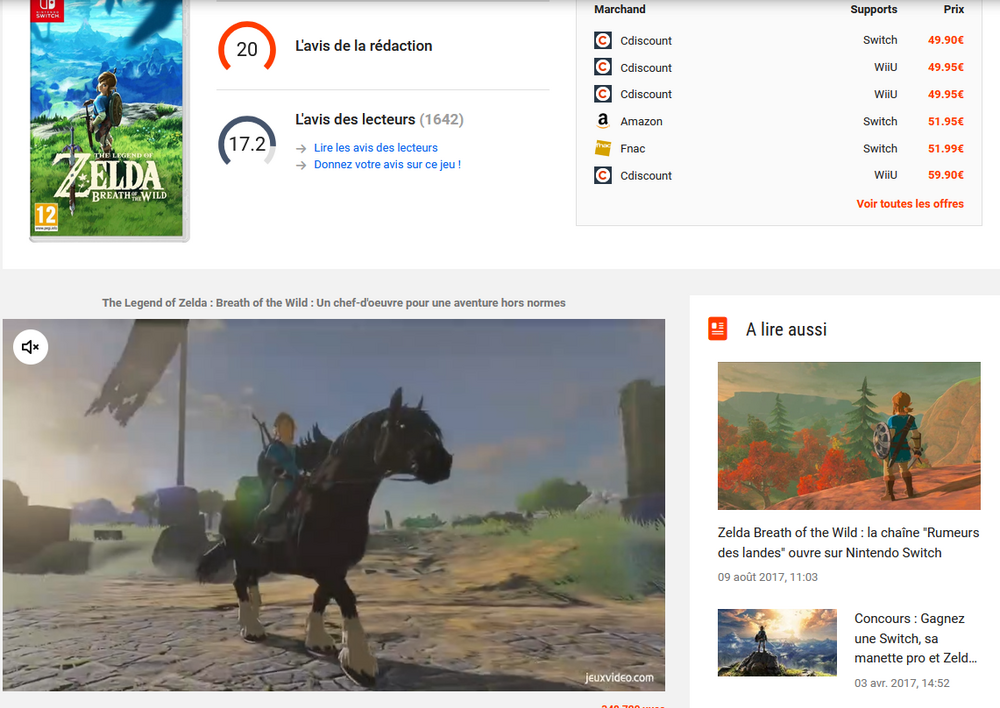
Task: Click the Cdiscount icon for 59.90€ WiiU offer
Action: (x=602, y=175)
